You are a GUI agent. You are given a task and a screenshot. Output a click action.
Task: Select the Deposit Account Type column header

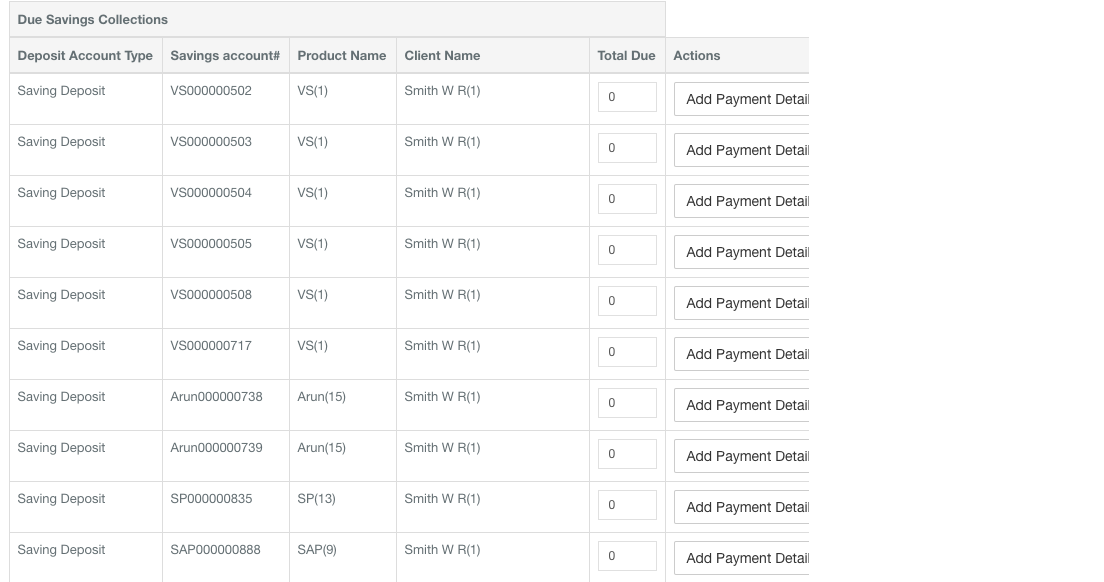[x=85, y=55]
